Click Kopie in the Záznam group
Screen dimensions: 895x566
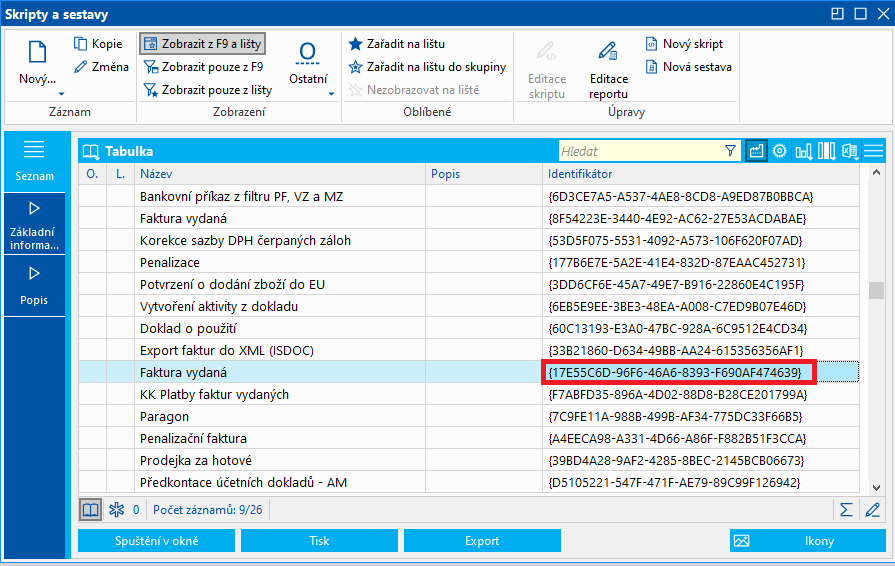click(98, 44)
